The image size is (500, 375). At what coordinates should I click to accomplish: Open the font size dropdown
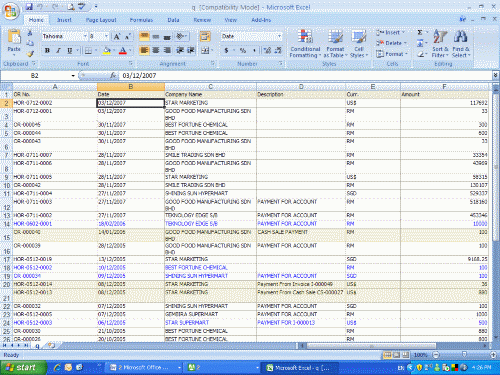pyautogui.click(x=106, y=36)
